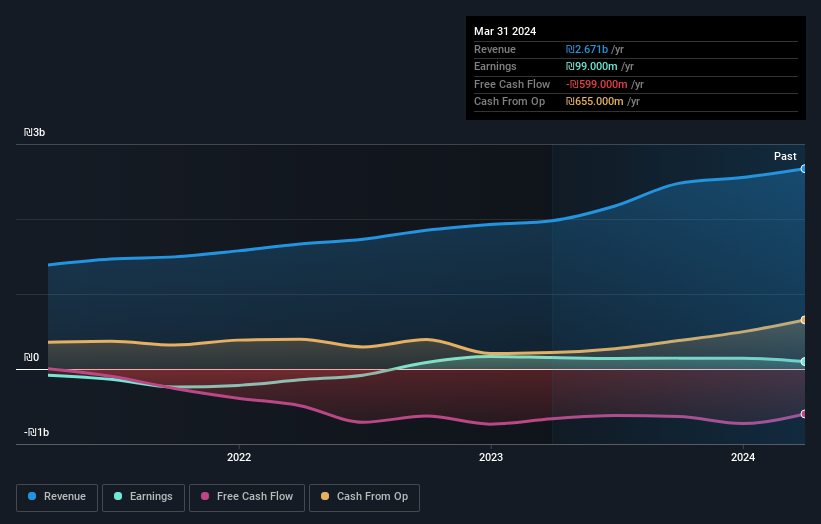The width and height of the screenshot is (821, 524).
Task: Toggle the Free Cash Flow legend button
Action: pos(247,497)
